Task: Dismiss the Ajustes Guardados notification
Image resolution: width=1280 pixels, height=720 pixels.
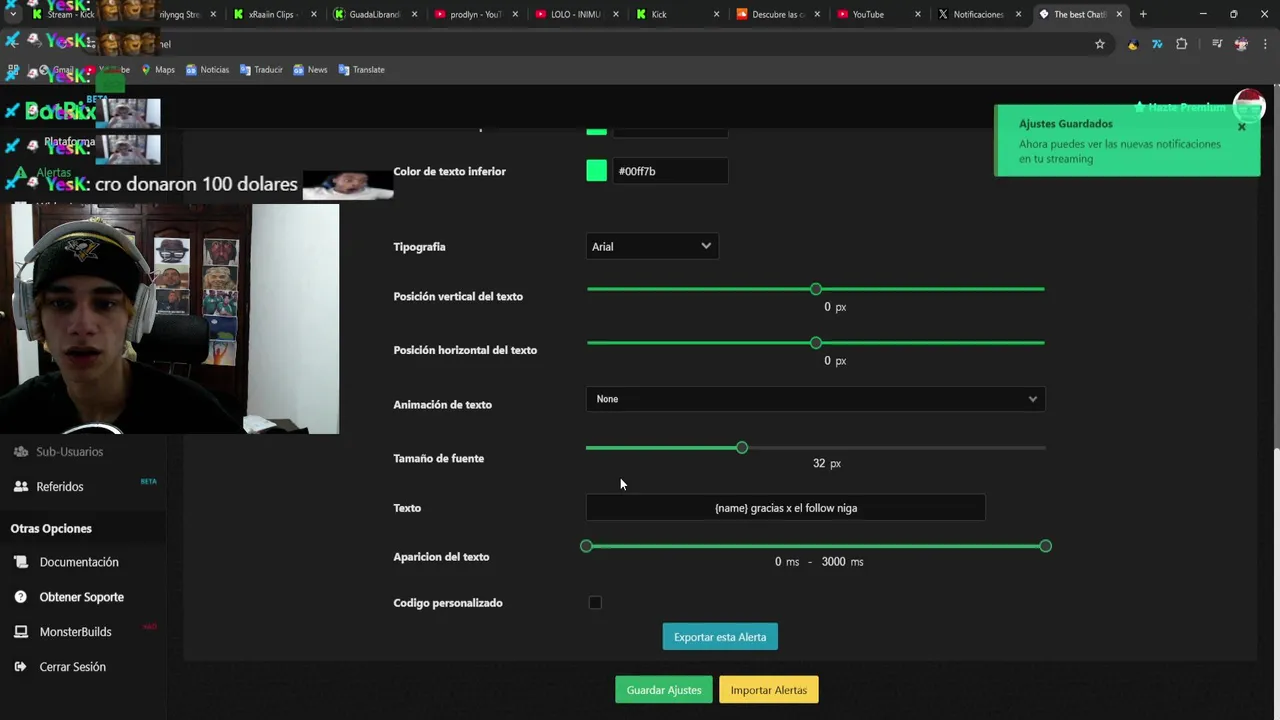Action: (x=1242, y=127)
